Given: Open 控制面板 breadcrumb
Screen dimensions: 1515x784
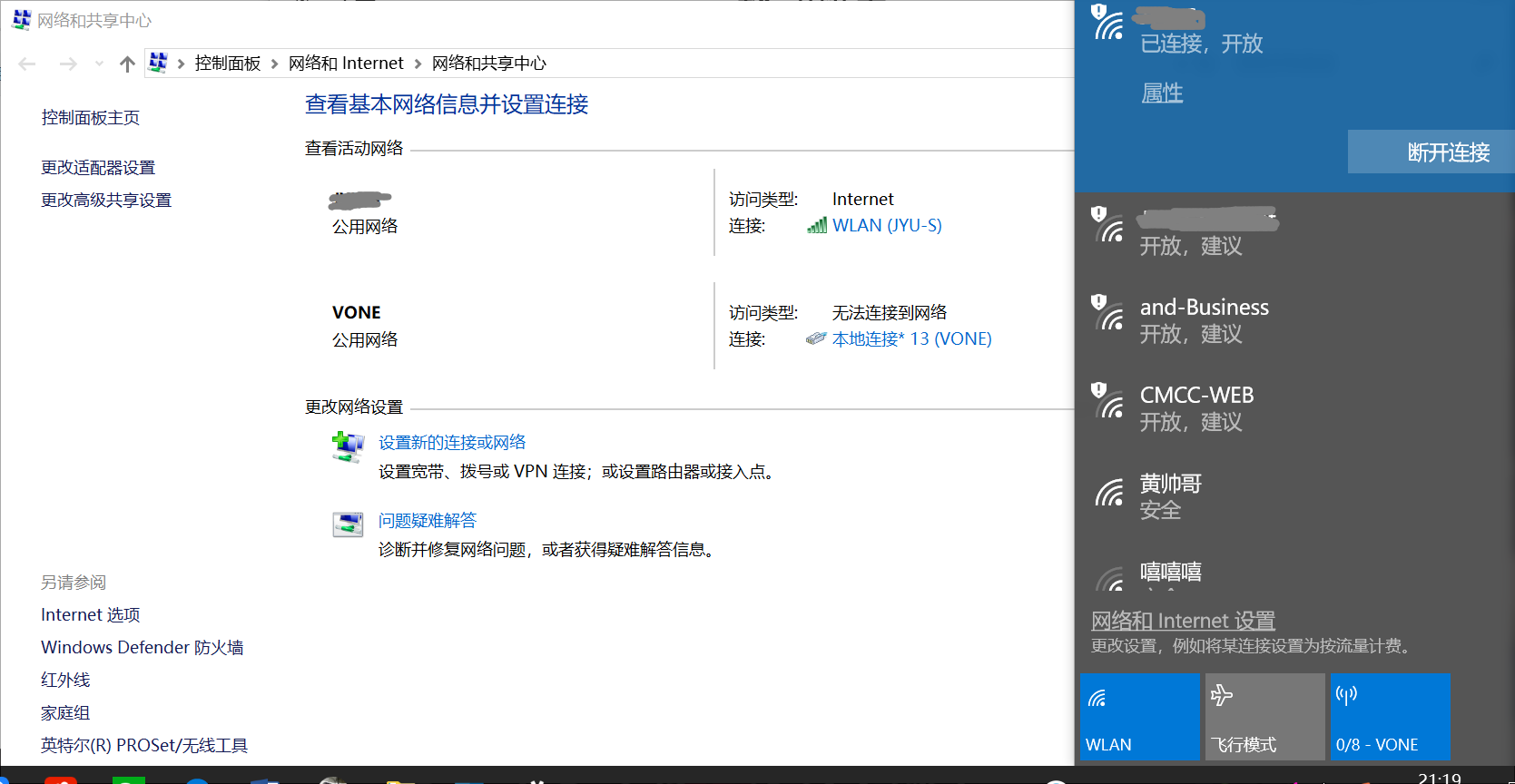Looking at the screenshot, I should point(228,64).
